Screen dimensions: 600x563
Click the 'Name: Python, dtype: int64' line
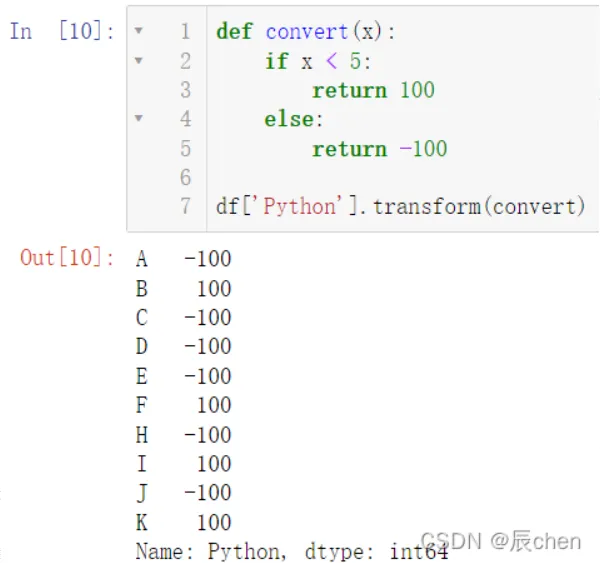(292, 552)
